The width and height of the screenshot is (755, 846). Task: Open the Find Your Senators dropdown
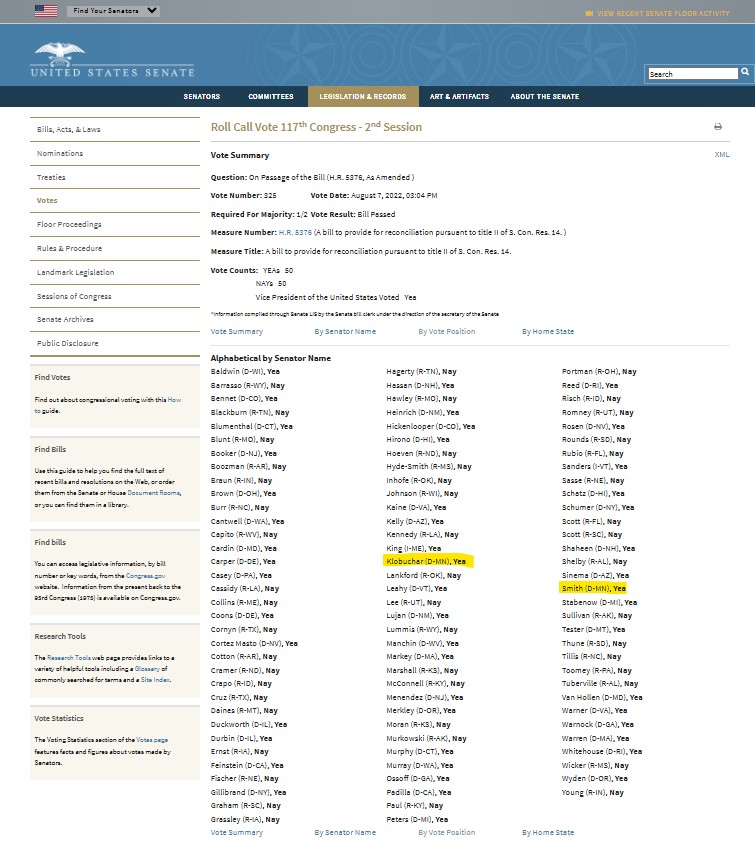(114, 11)
